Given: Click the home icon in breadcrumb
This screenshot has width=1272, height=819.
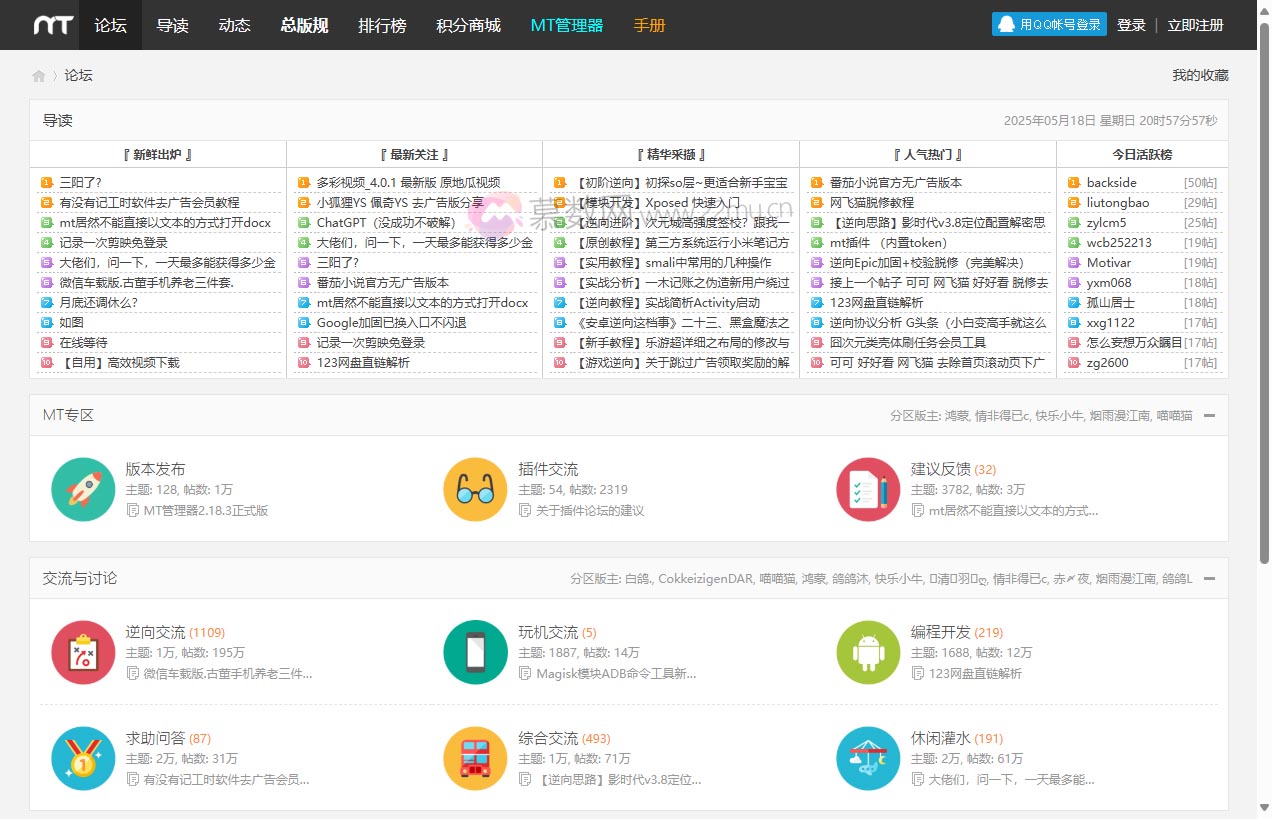Looking at the screenshot, I should click(x=39, y=76).
